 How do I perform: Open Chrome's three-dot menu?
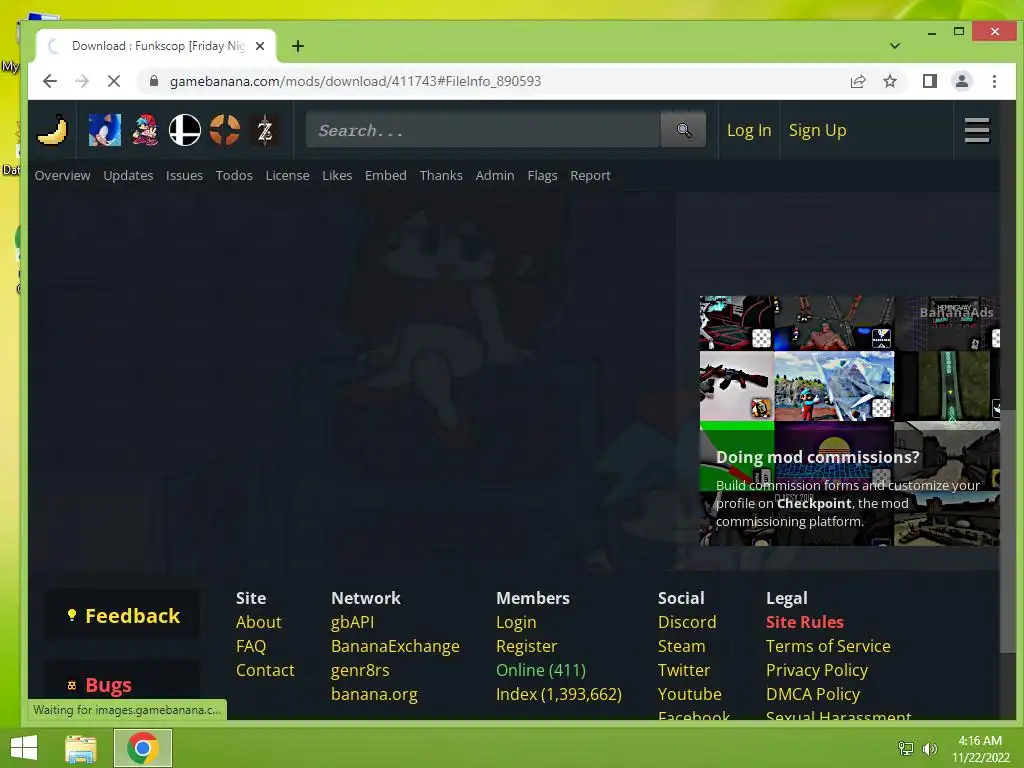(x=994, y=81)
